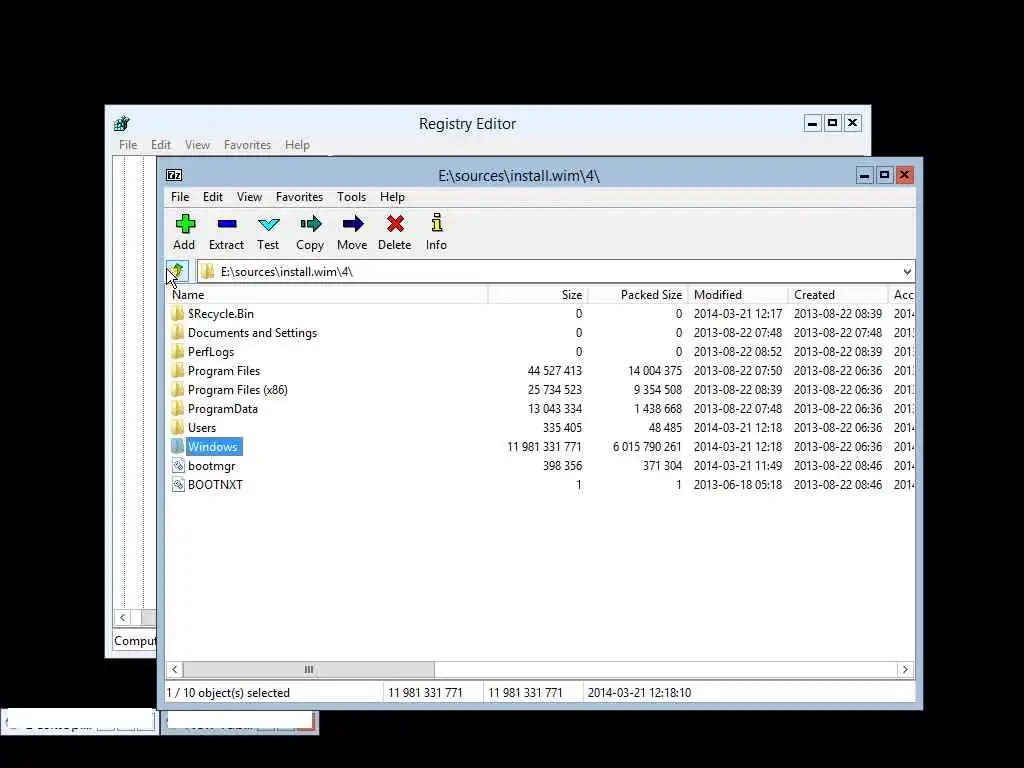Viewport: 1024px width, 768px height.
Task: Open the 7-Zip View menu
Action: point(249,197)
